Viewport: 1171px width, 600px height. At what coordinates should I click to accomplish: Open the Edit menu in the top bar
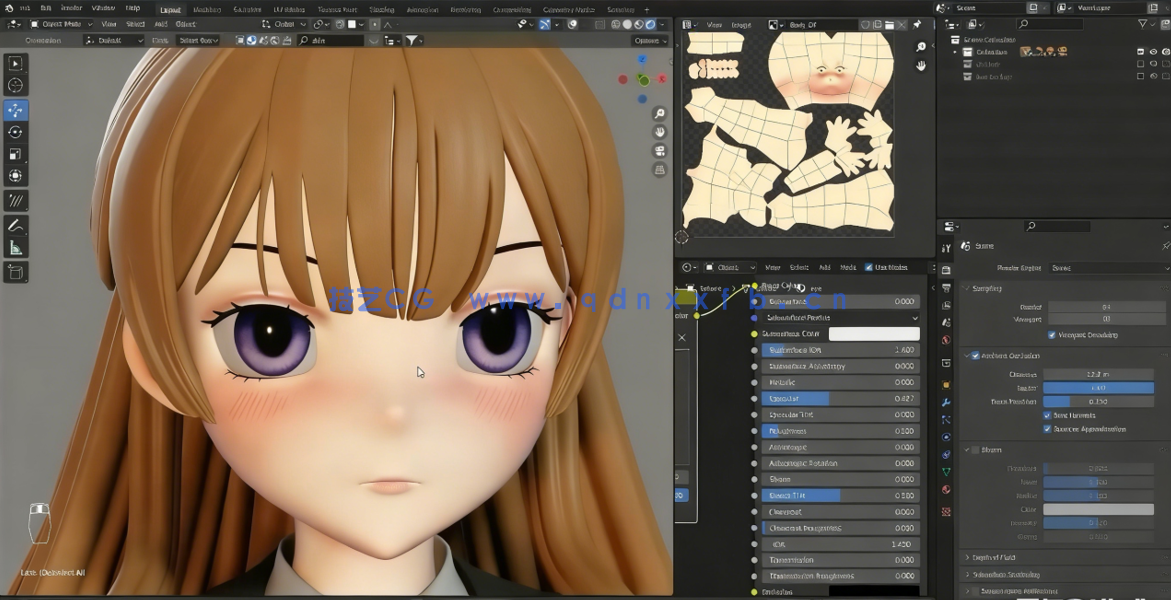45,7
